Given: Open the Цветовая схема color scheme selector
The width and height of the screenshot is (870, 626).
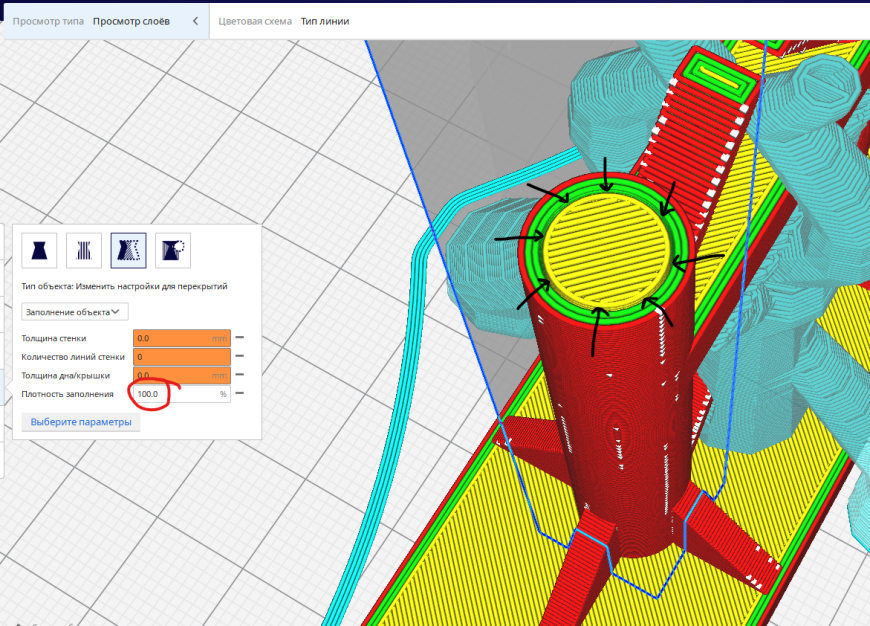Looking at the screenshot, I should [x=255, y=21].
